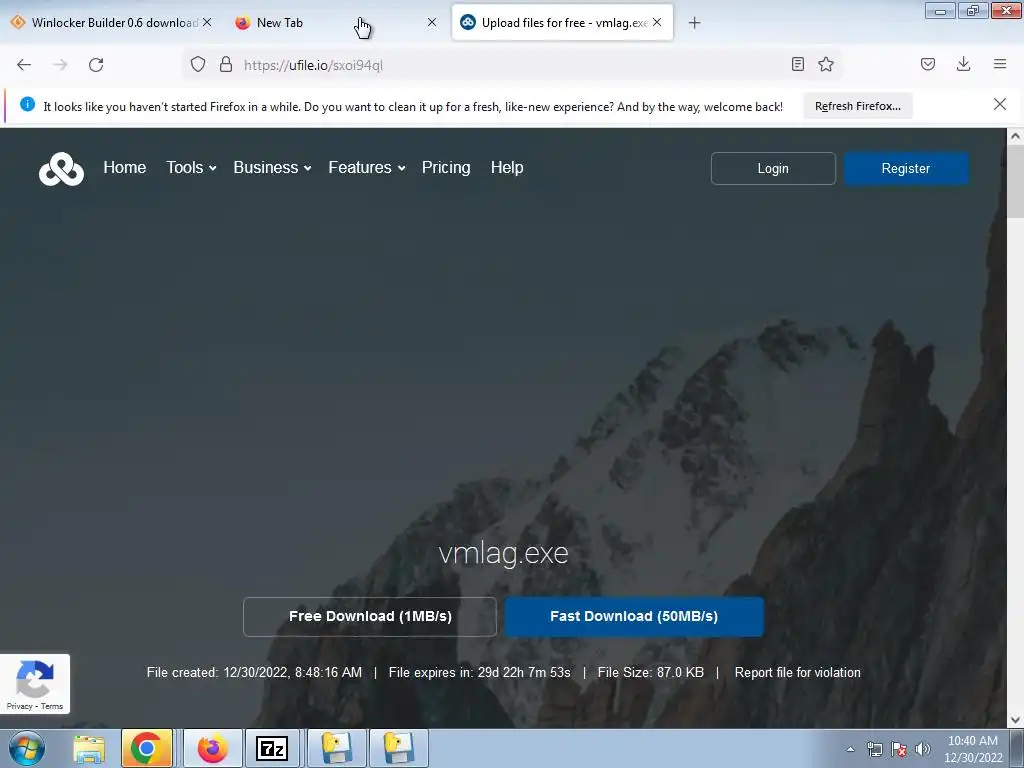This screenshot has width=1024, height=768.
Task: Launch Google Chrome from the taskbar
Action: pyautogui.click(x=147, y=748)
